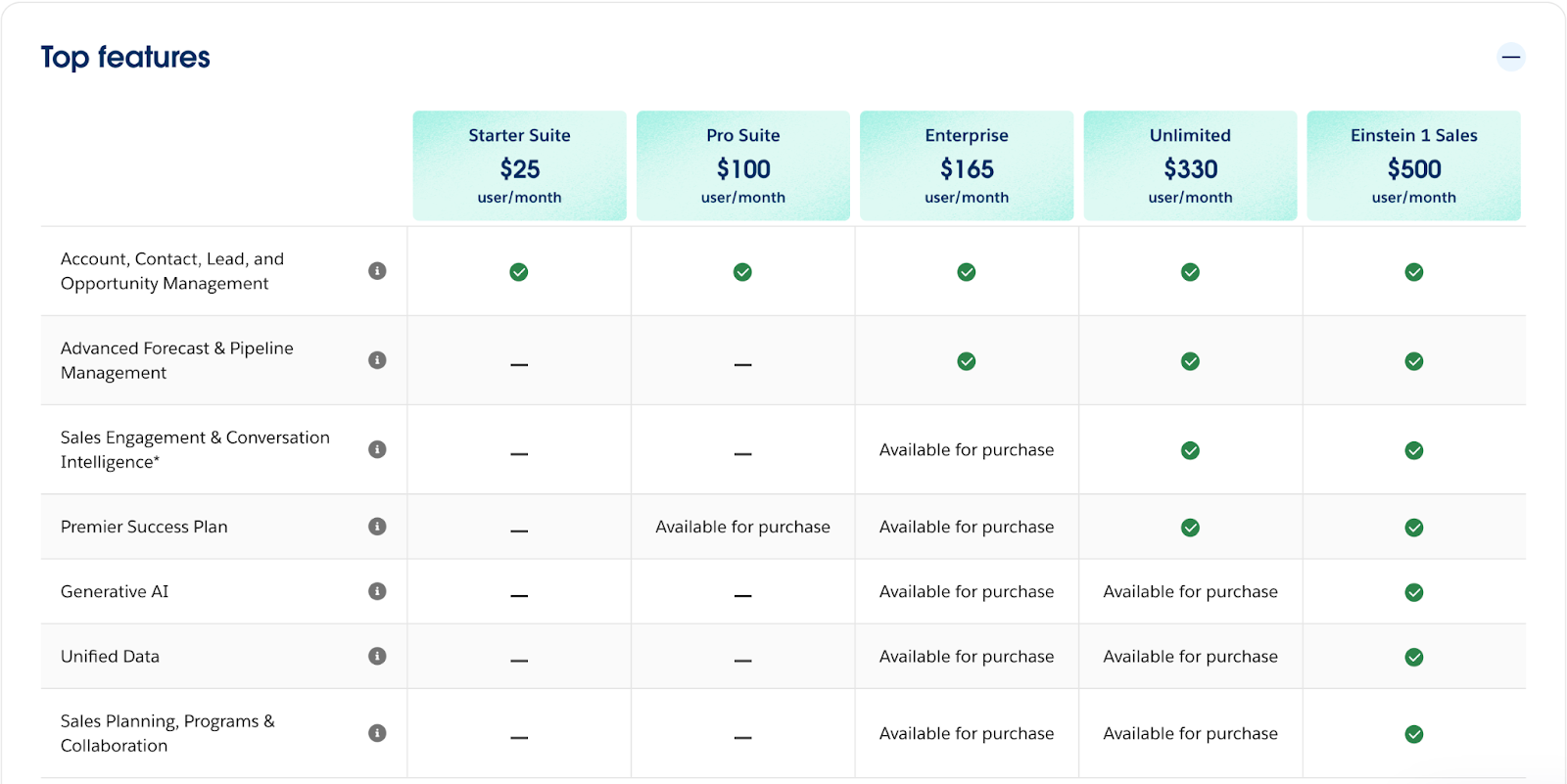The height and width of the screenshot is (784, 1567).
Task: Click Enterprise checkmark for Advanced Forecast row
Action: coord(967,361)
